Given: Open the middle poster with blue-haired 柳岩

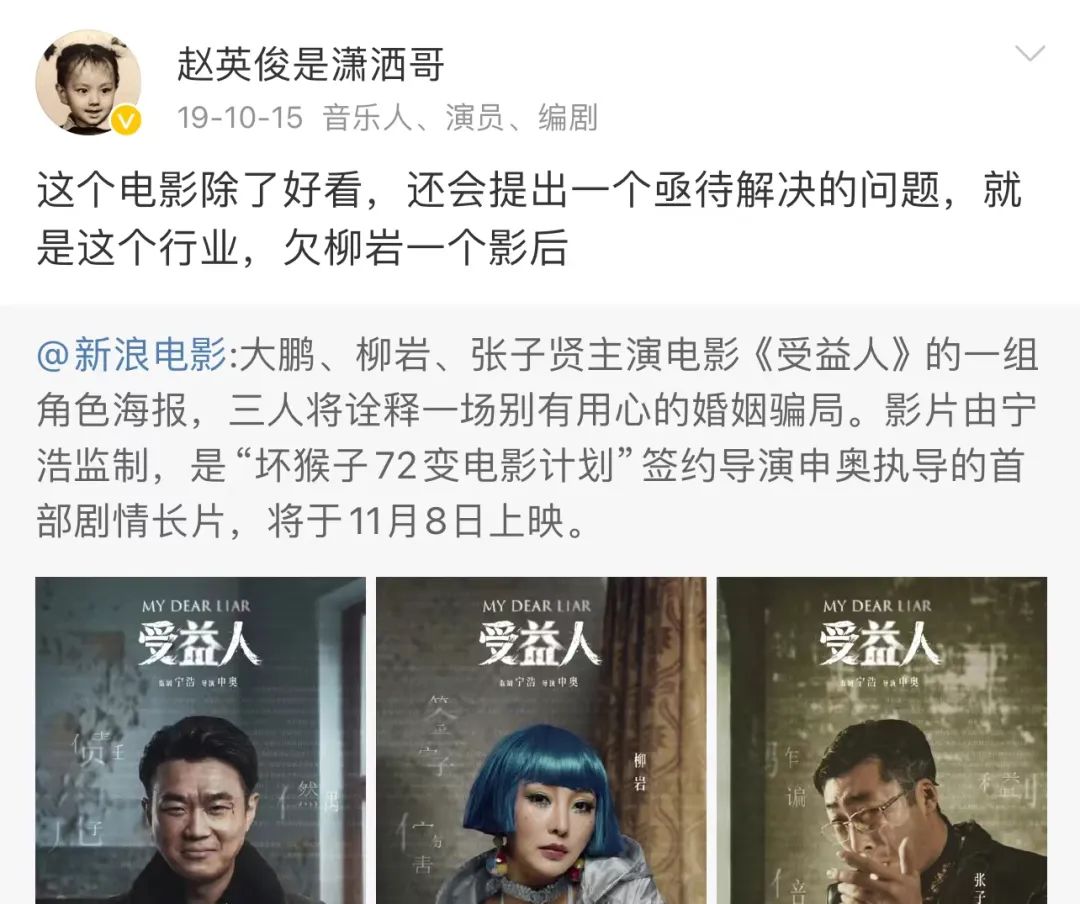Looking at the screenshot, I should [541, 740].
